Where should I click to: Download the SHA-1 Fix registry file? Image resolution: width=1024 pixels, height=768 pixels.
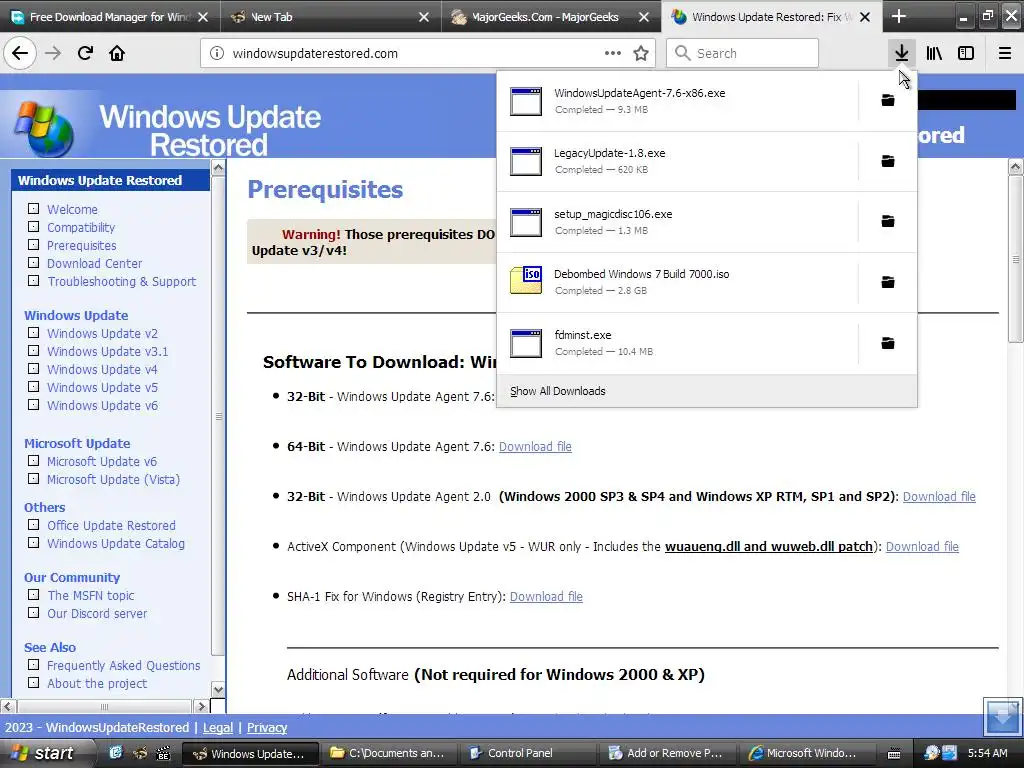(x=546, y=597)
